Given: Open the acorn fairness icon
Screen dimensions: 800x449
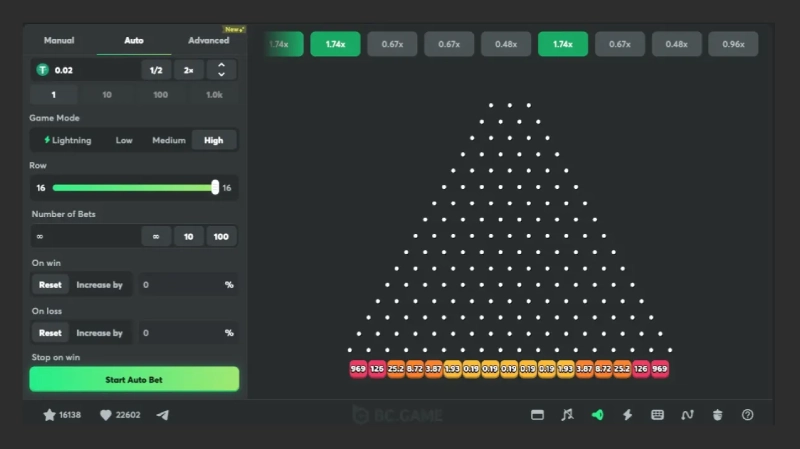Looking at the screenshot, I should (717, 415).
